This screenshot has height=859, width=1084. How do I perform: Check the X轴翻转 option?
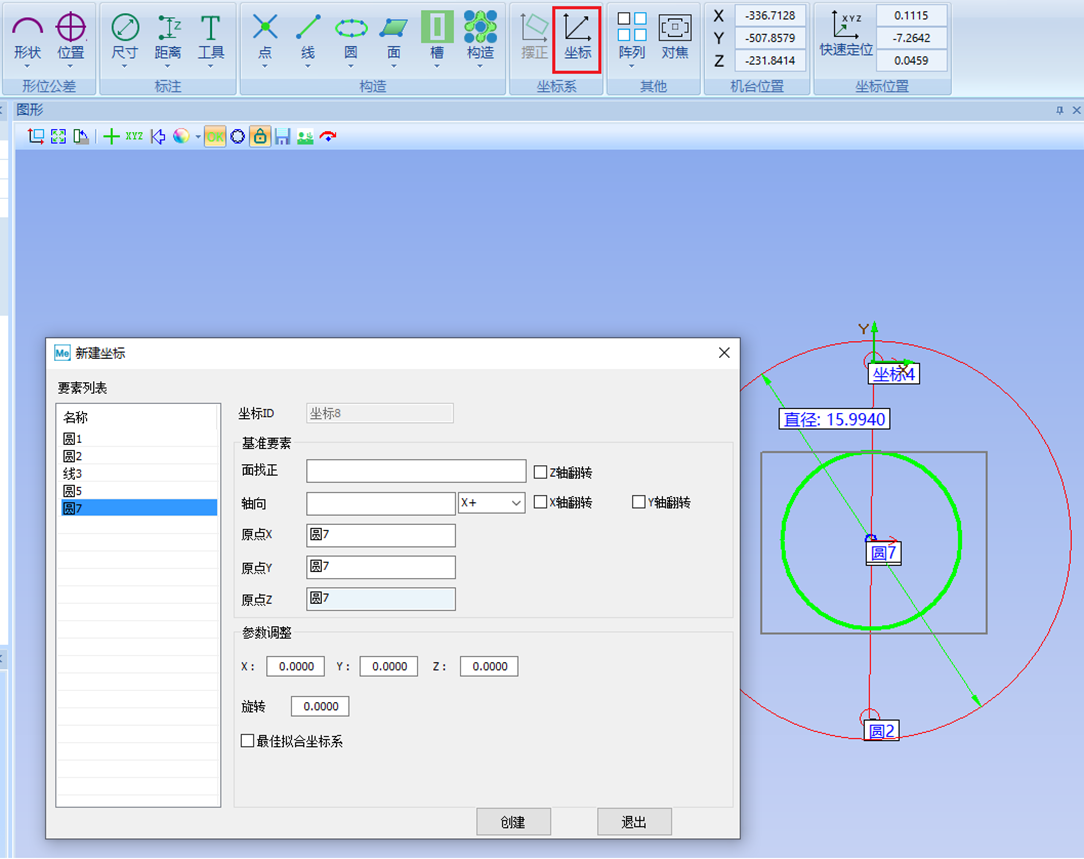(x=541, y=502)
